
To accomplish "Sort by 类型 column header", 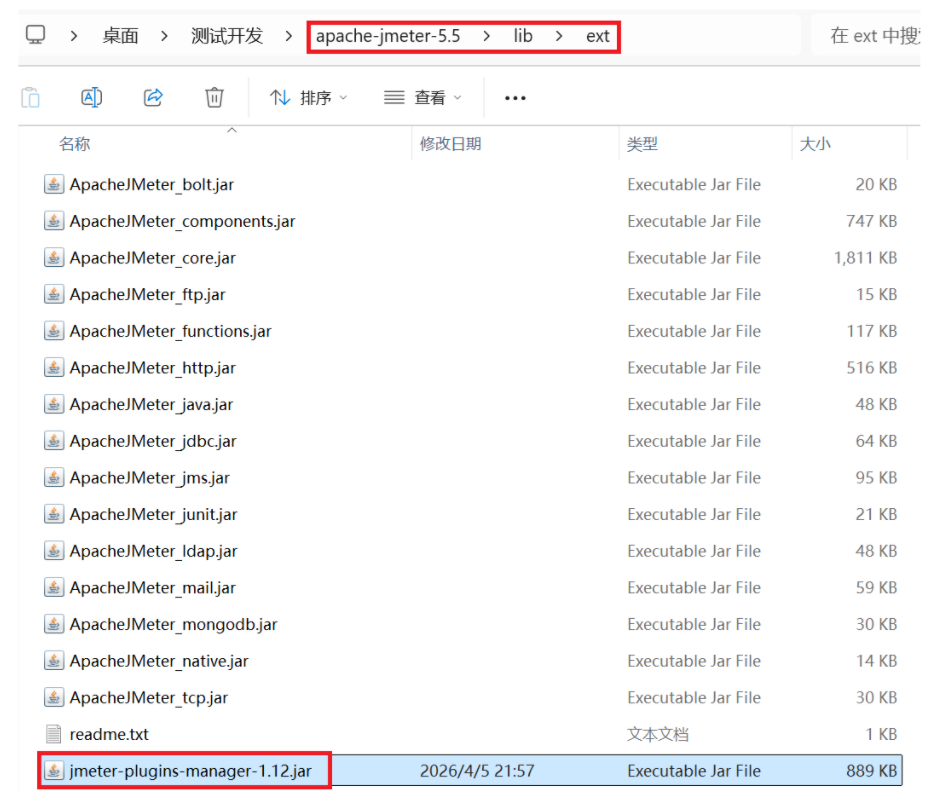I will [x=642, y=144].
